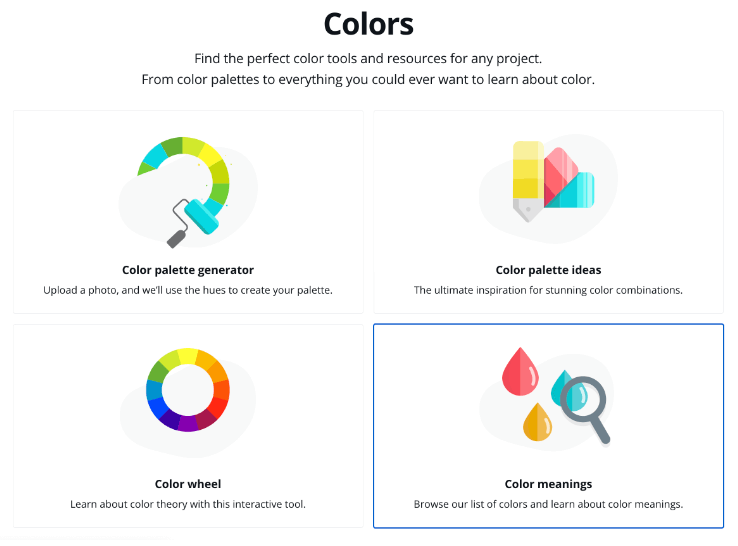This screenshot has width=738, height=546.
Task: Click the red droplet icon
Action: pos(520,371)
